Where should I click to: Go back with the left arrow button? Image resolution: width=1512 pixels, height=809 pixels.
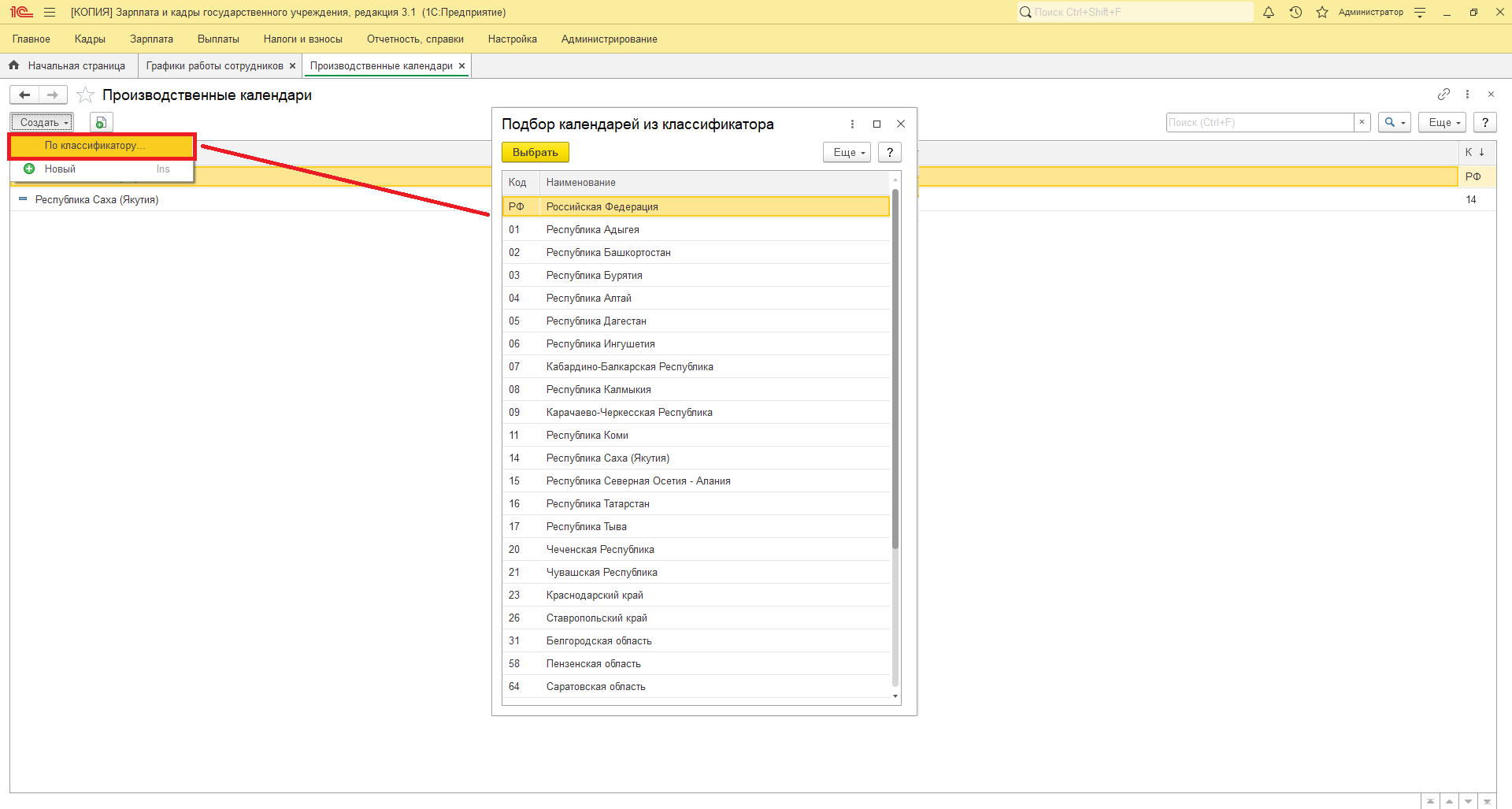pos(24,95)
